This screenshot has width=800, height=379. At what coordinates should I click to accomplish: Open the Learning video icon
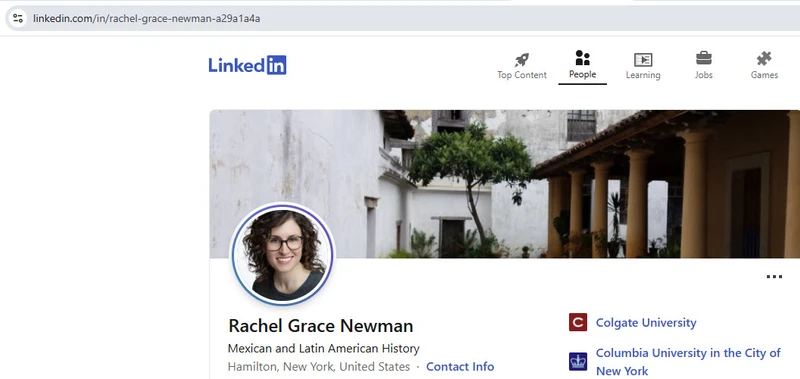(643, 60)
